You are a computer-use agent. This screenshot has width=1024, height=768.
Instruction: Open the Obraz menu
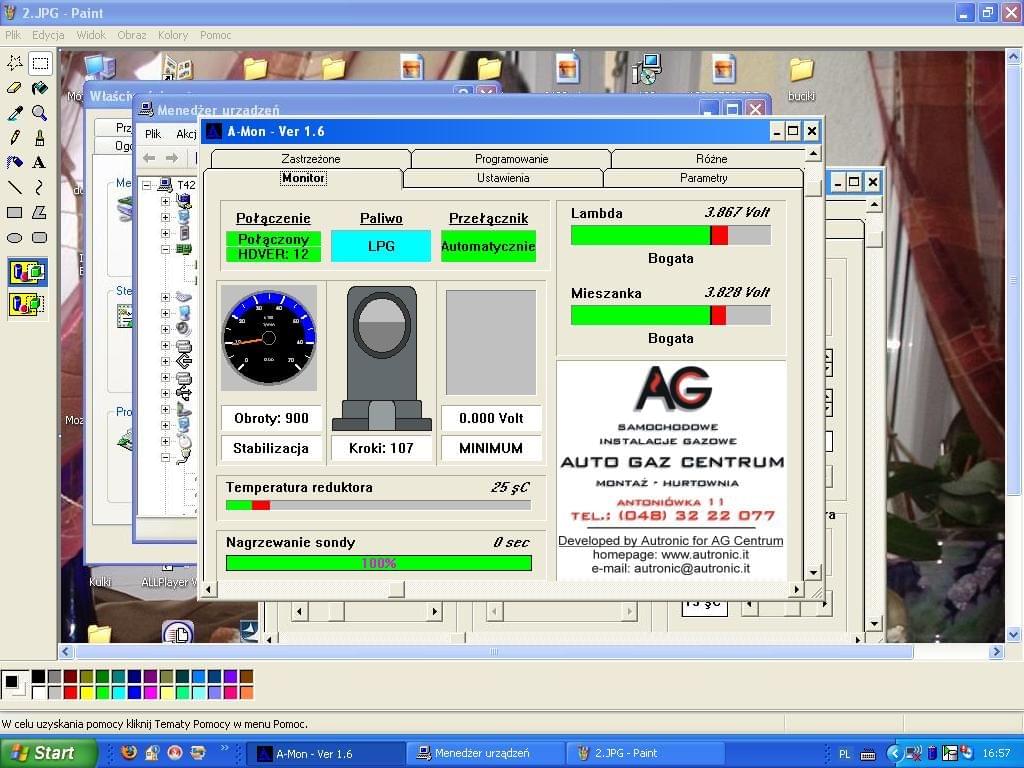pos(131,35)
